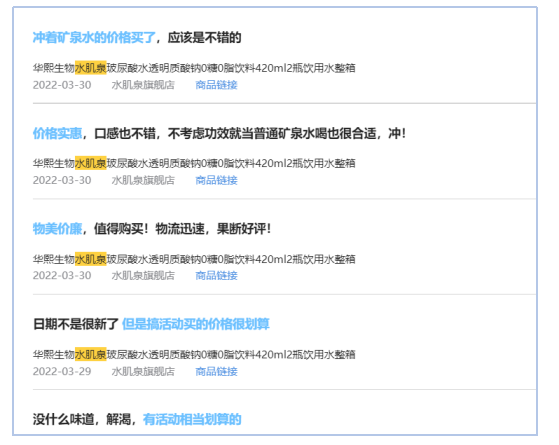Click date 2022-03-30 under review 价格实惠
The width and height of the screenshot is (559, 445).
[x=62, y=180]
